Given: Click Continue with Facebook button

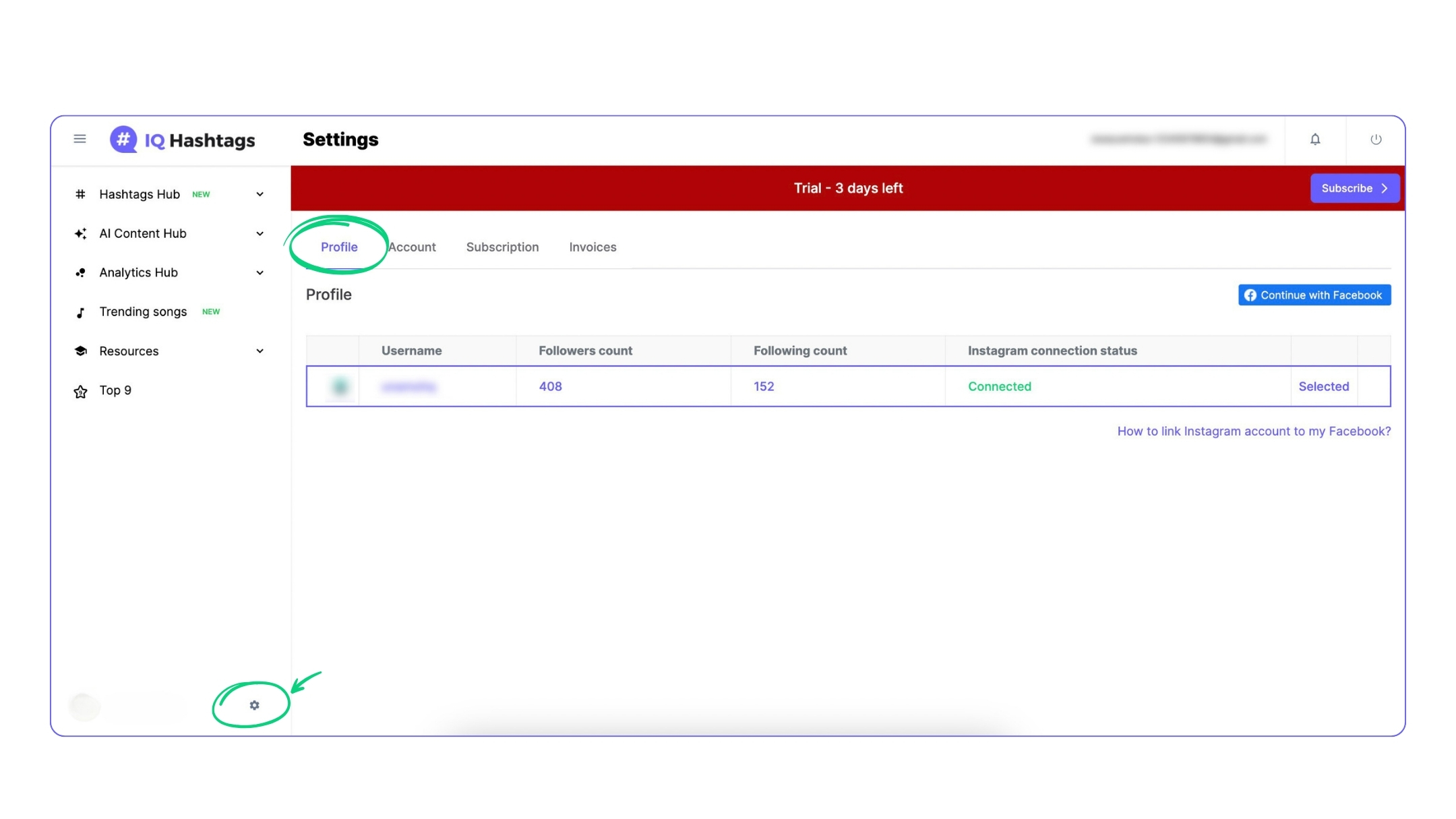Looking at the screenshot, I should coord(1314,295).
